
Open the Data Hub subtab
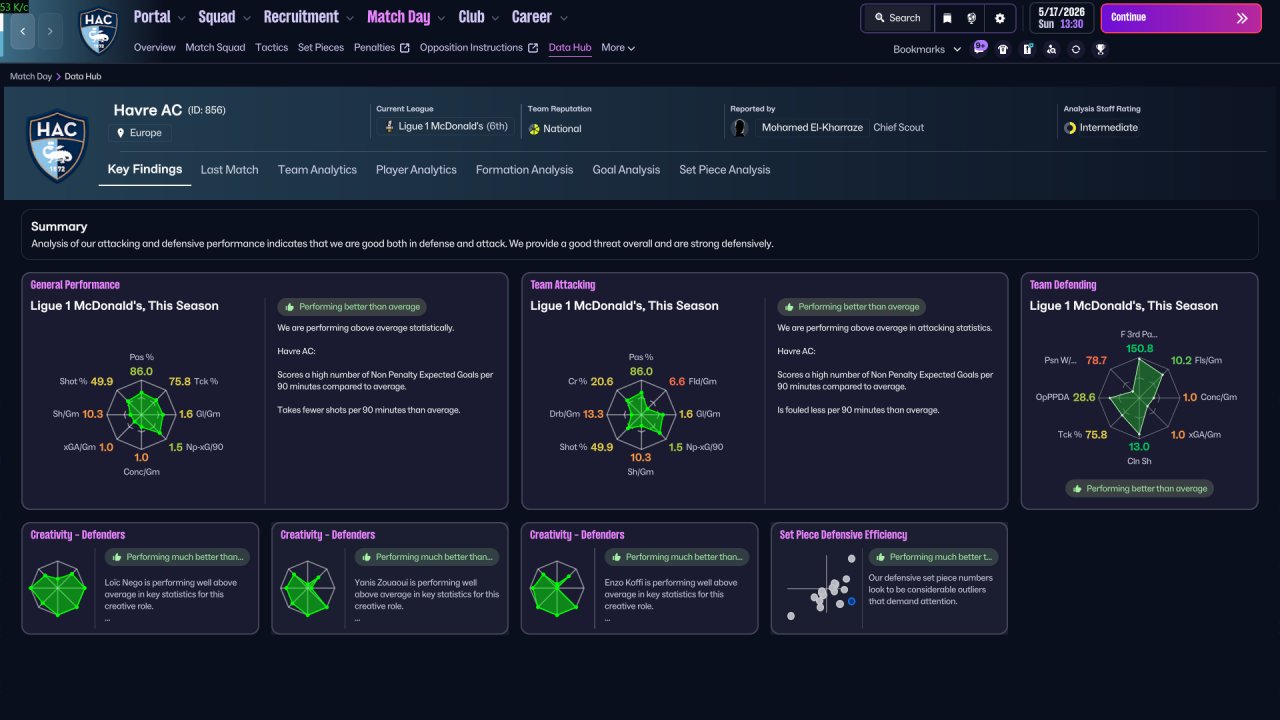tap(570, 47)
